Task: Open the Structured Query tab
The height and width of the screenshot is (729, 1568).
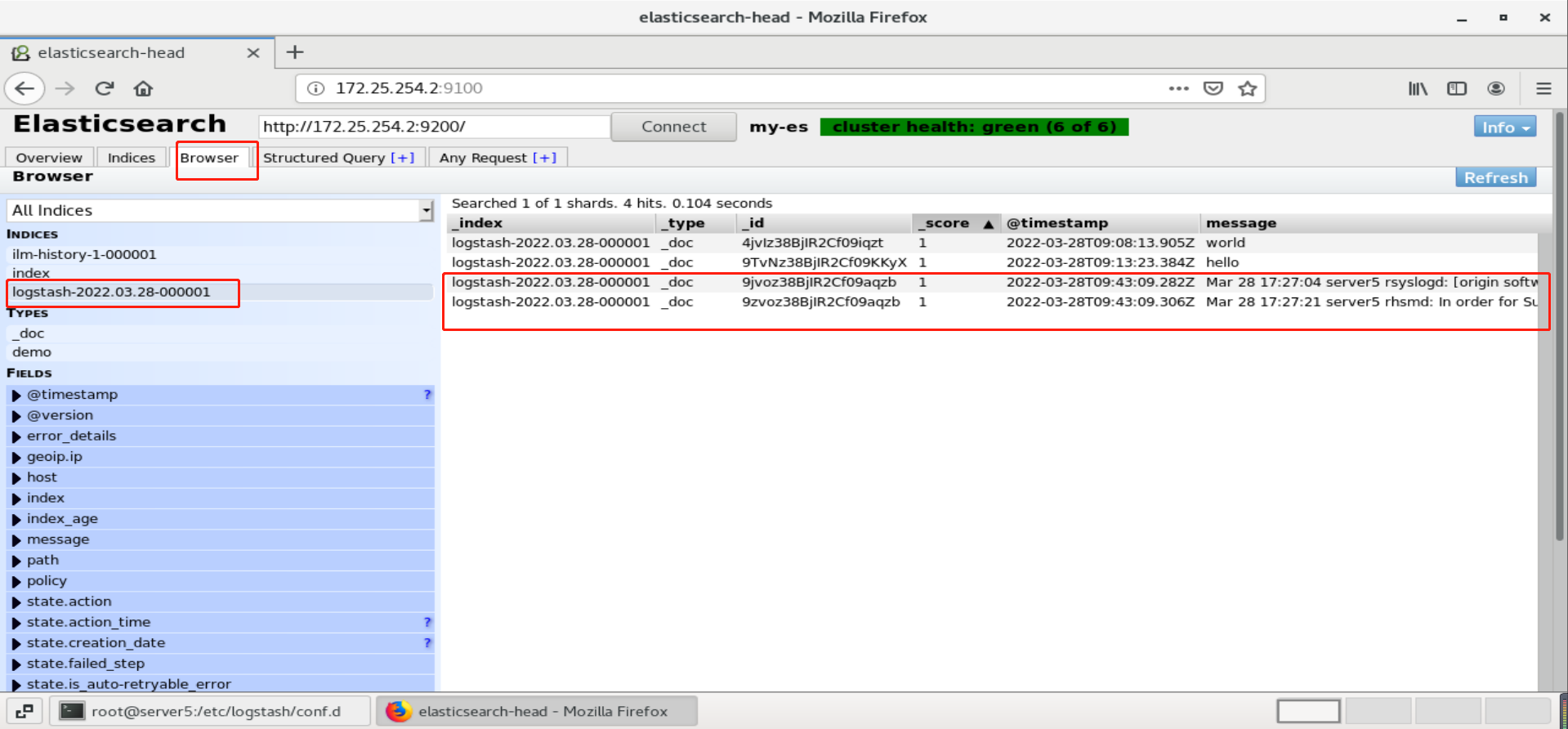Action: pos(324,158)
